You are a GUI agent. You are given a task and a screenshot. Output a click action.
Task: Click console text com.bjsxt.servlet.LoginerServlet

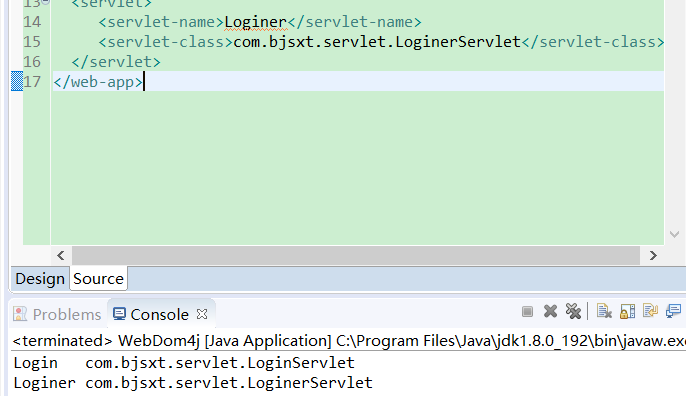tap(229, 383)
